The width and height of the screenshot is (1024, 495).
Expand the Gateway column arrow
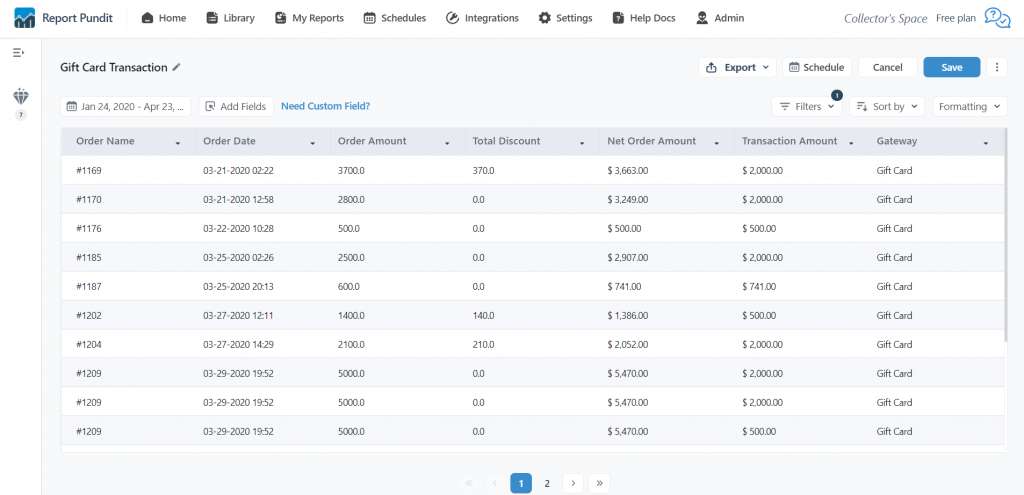click(x=985, y=142)
